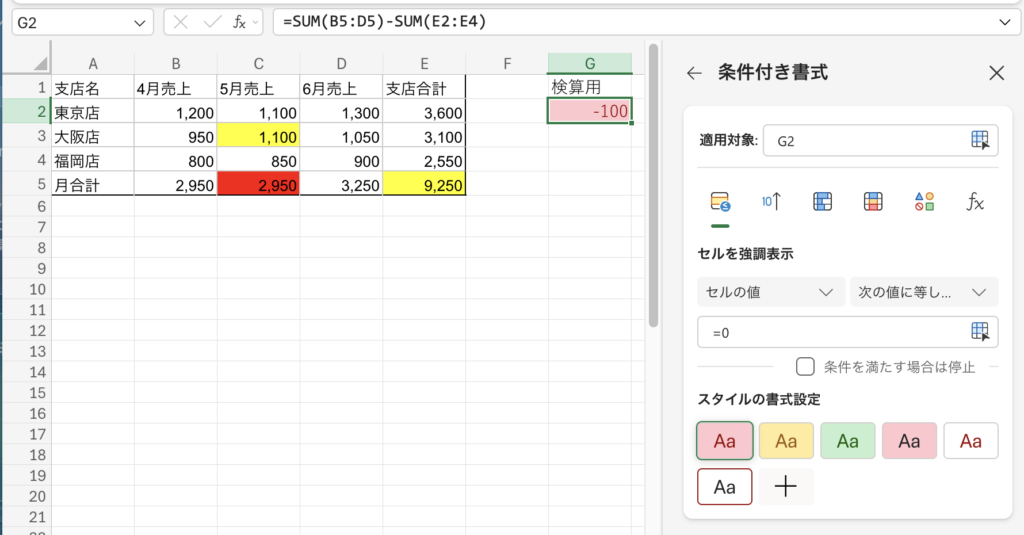The width and height of the screenshot is (1024, 535).
Task: Choose the red border Aa style preset
Action: [725, 487]
